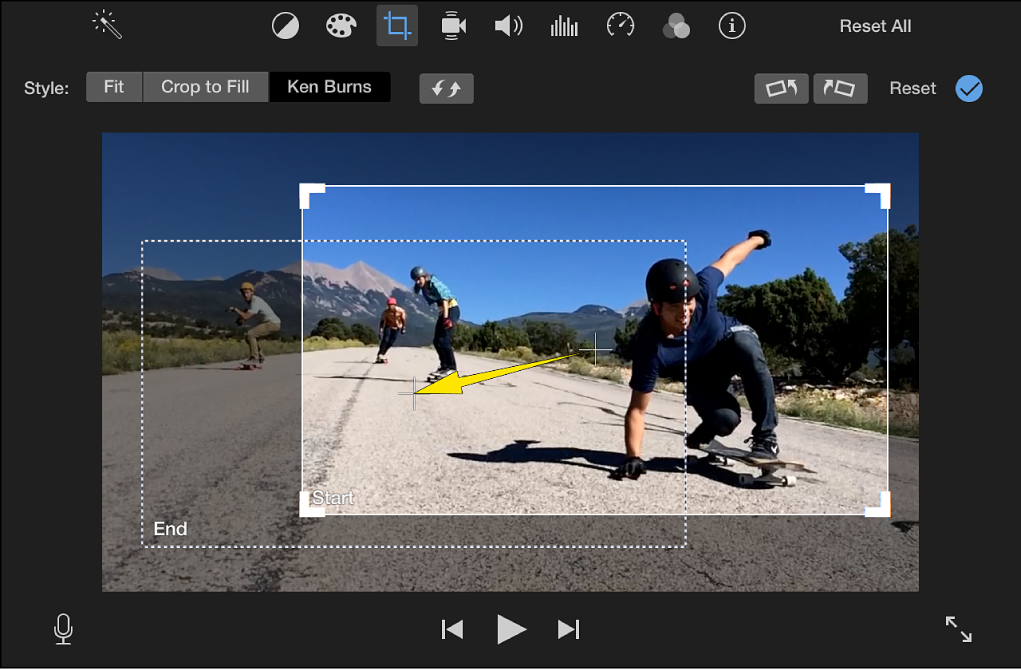Rotate the clip counterclockwise

point(781,88)
